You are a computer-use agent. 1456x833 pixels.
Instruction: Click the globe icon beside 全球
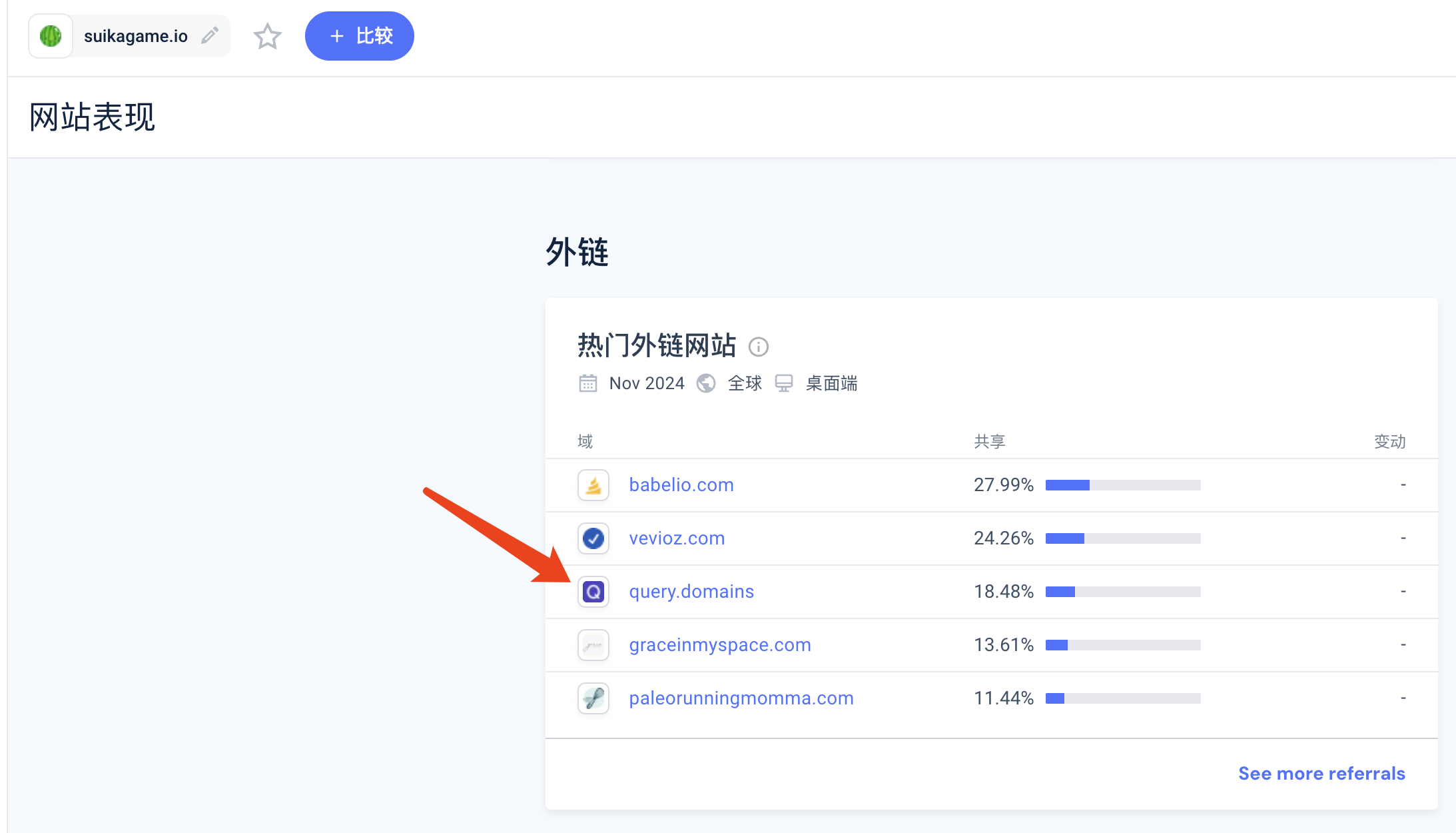pos(706,383)
